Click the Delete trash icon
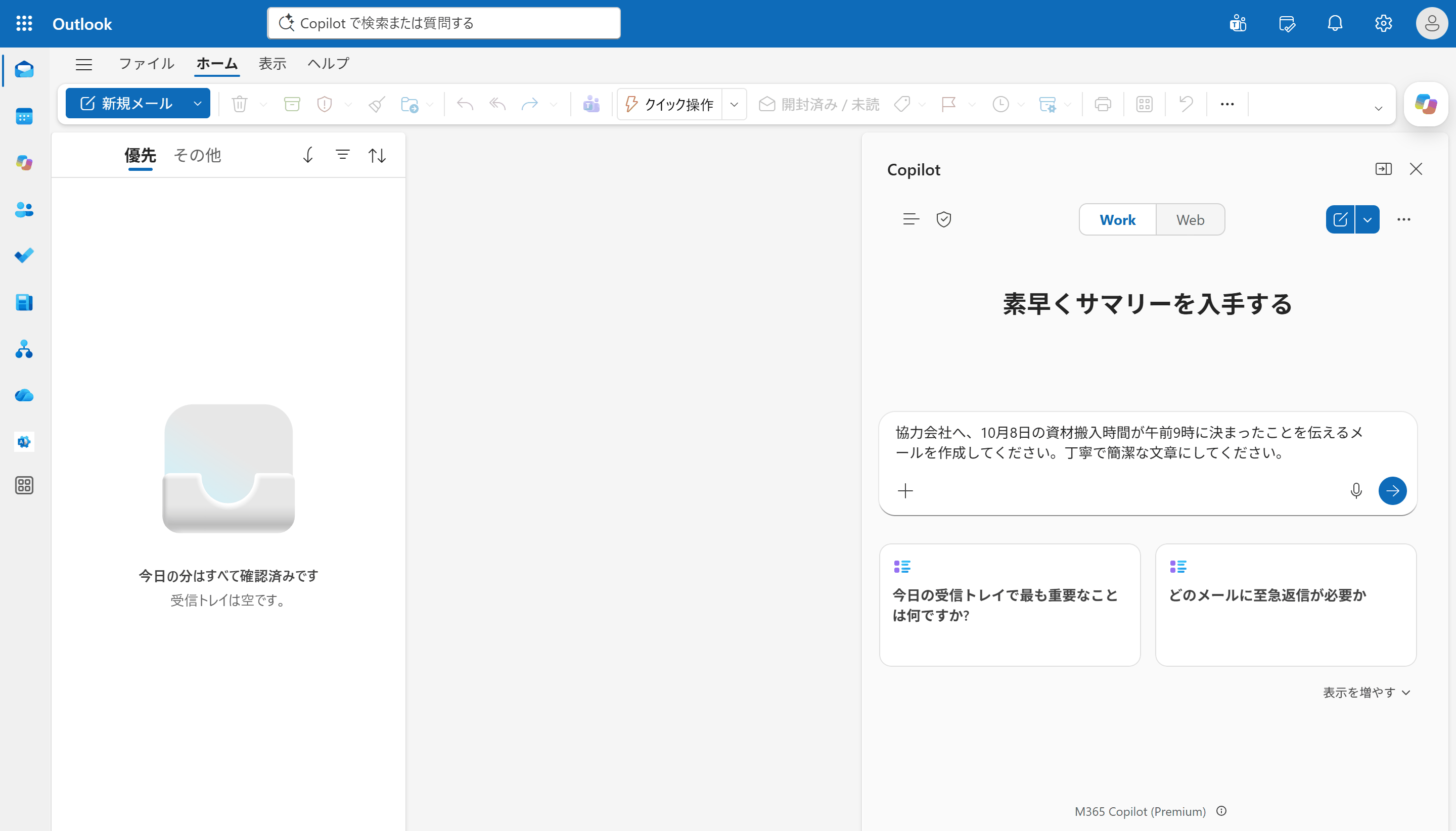1456x831 pixels. pyautogui.click(x=240, y=104)
